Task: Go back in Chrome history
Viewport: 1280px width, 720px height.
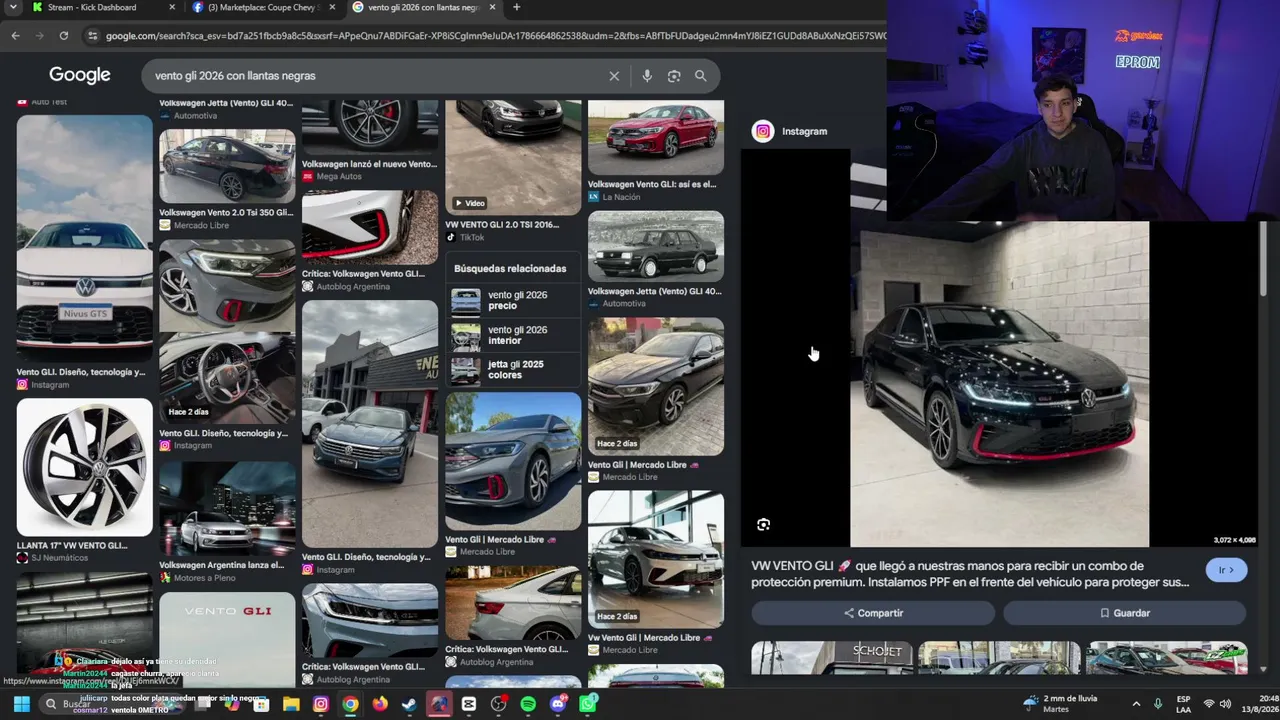Action: point(15,36)
